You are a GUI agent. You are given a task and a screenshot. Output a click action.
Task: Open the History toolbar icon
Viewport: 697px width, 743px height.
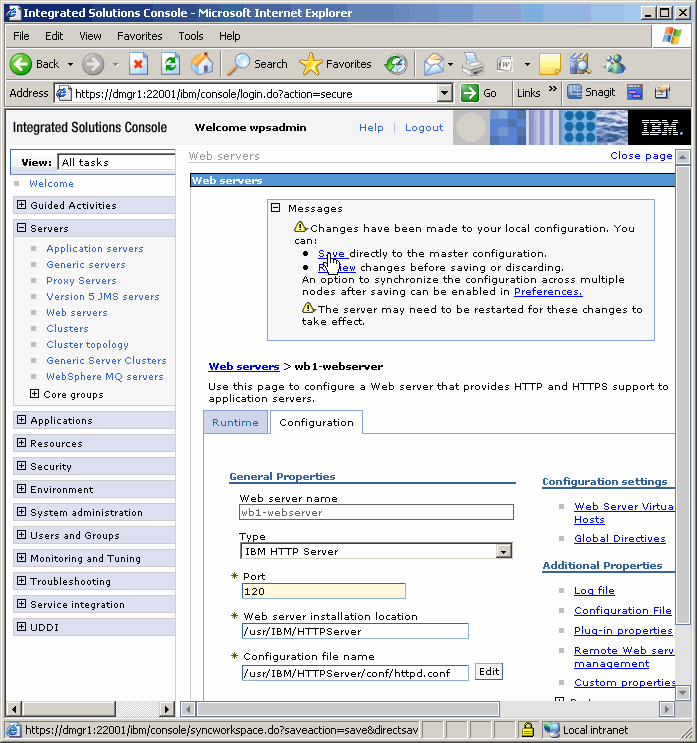point(396,64)
